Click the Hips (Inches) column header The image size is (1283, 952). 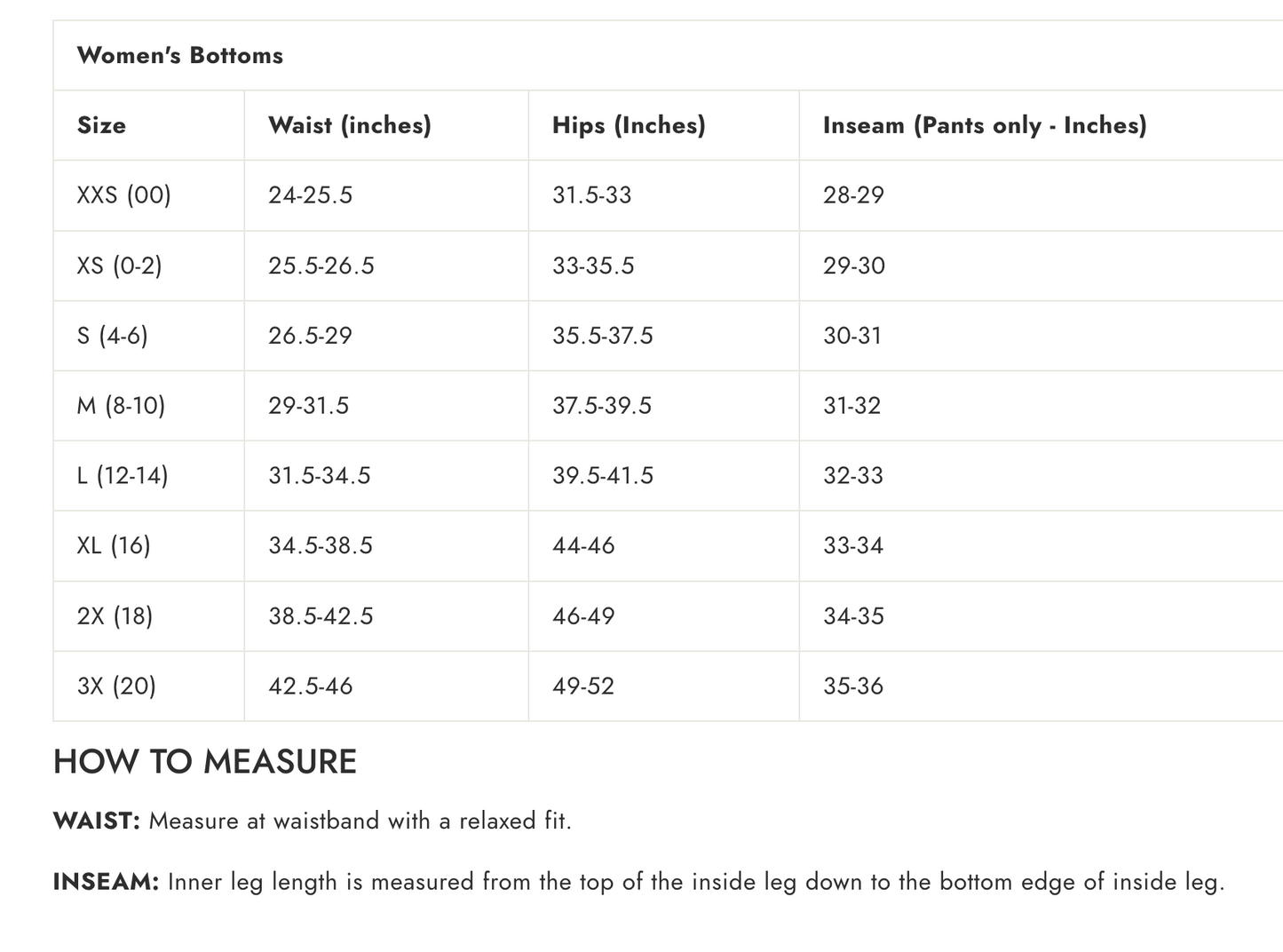click(x=629, y=125)
